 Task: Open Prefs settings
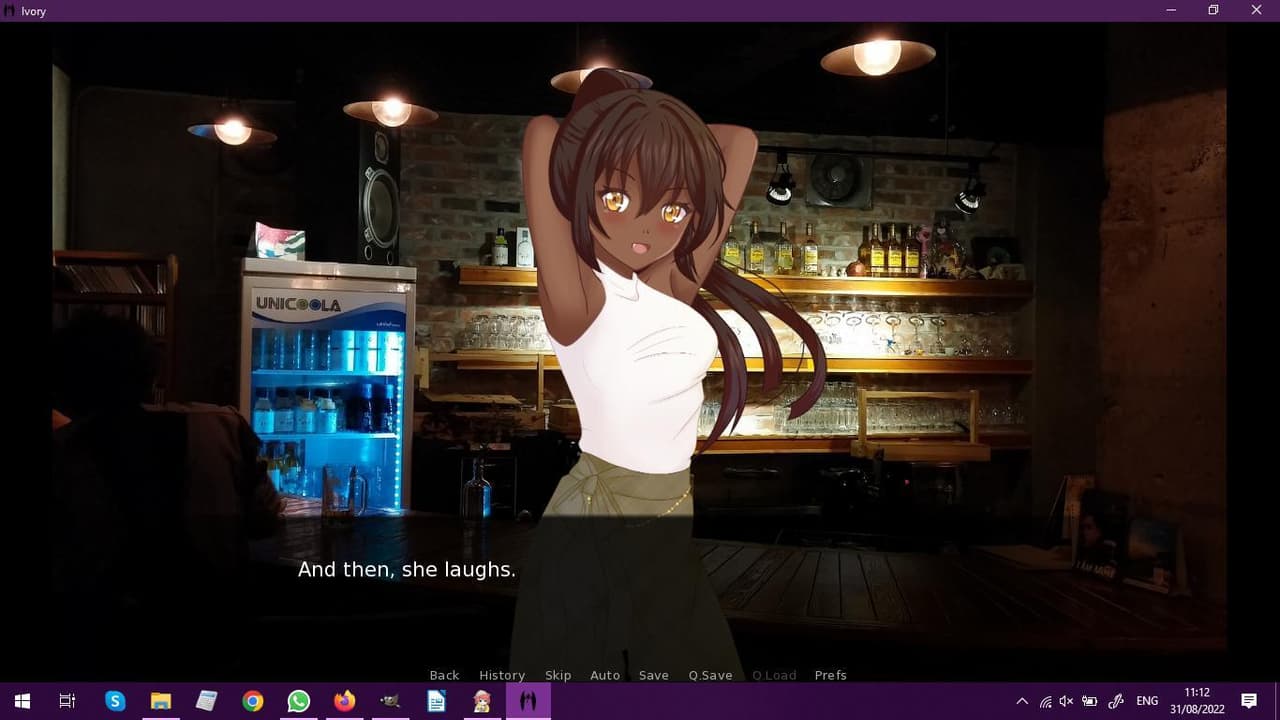pyautogui.click(x=830, y=675)
